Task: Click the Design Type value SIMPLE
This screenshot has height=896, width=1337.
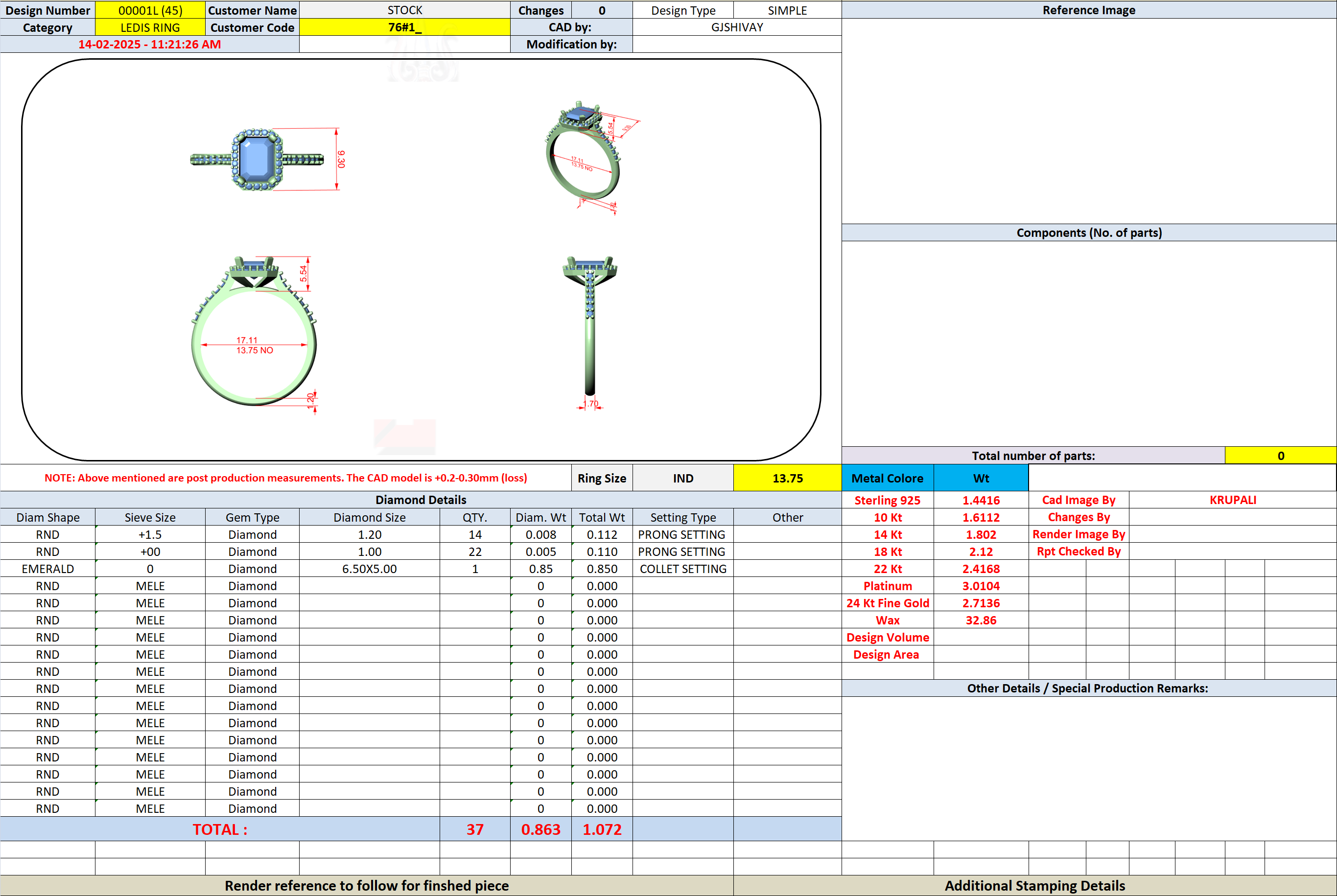Action: coord(787,10)
